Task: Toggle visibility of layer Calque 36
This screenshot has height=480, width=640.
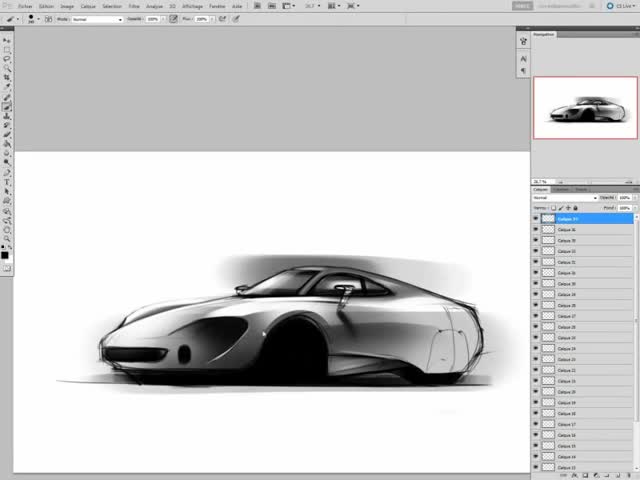Action: [536, 229]
